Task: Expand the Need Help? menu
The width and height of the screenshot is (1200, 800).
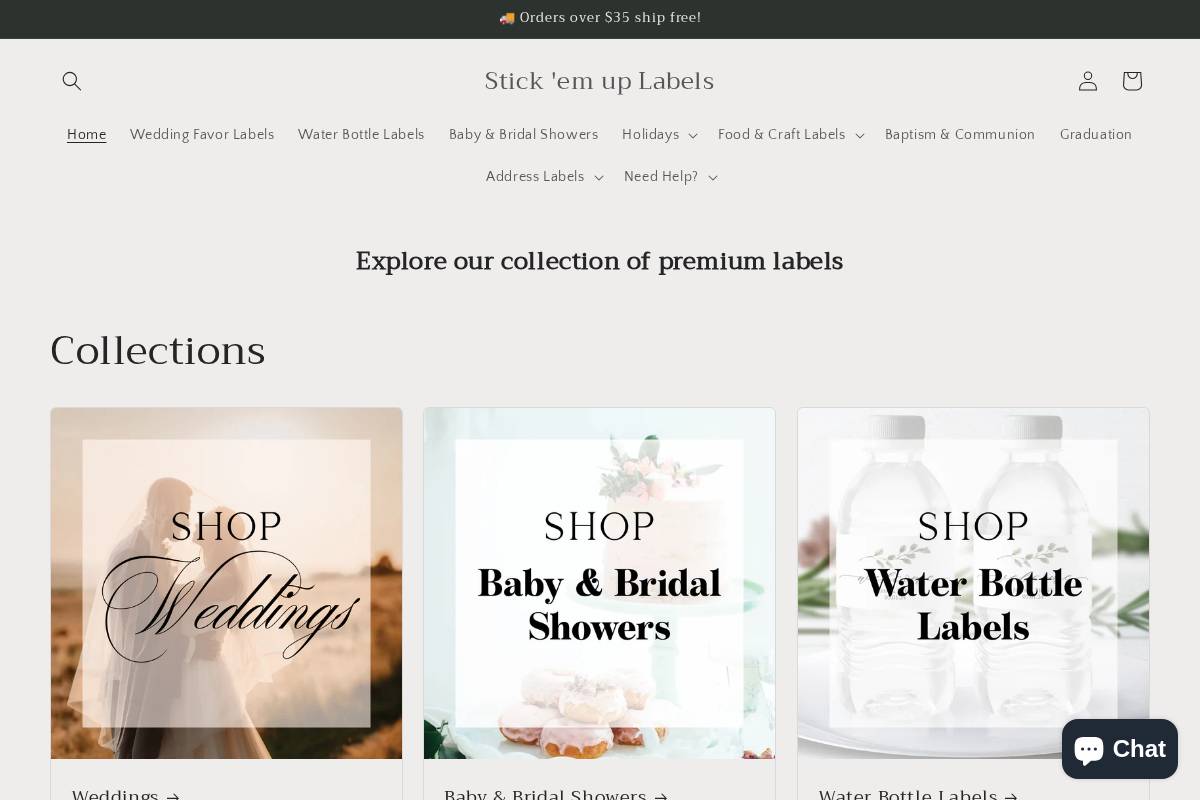Action: tap(671, 177)
